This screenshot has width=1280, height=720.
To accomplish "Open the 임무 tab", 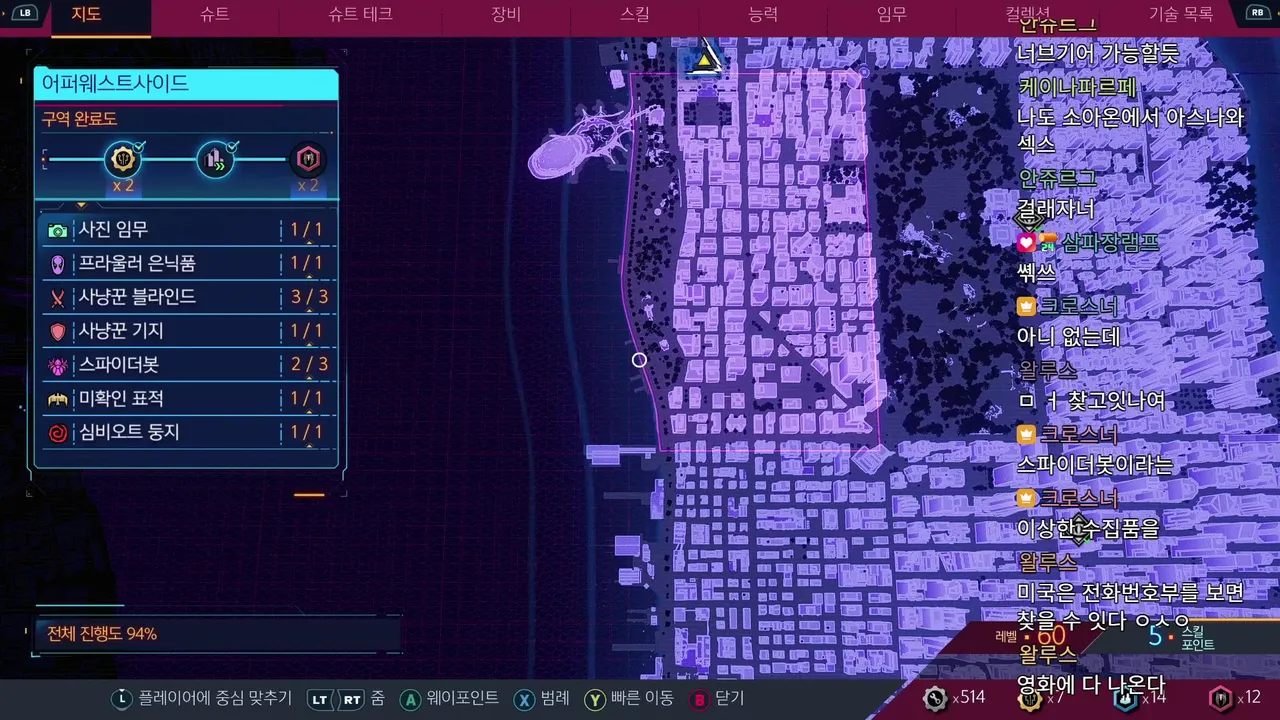I will point(891,14).
